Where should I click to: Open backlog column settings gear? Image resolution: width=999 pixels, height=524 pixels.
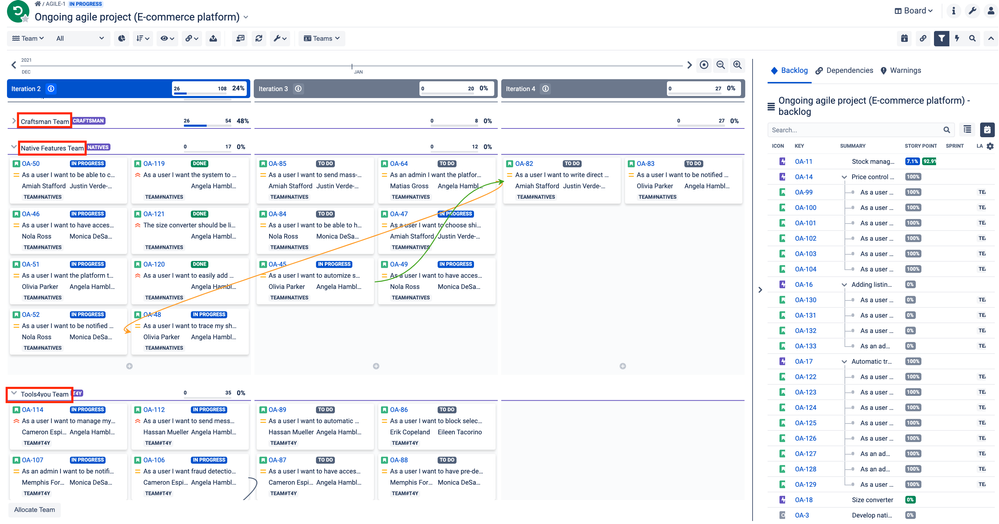coord(990,146)
